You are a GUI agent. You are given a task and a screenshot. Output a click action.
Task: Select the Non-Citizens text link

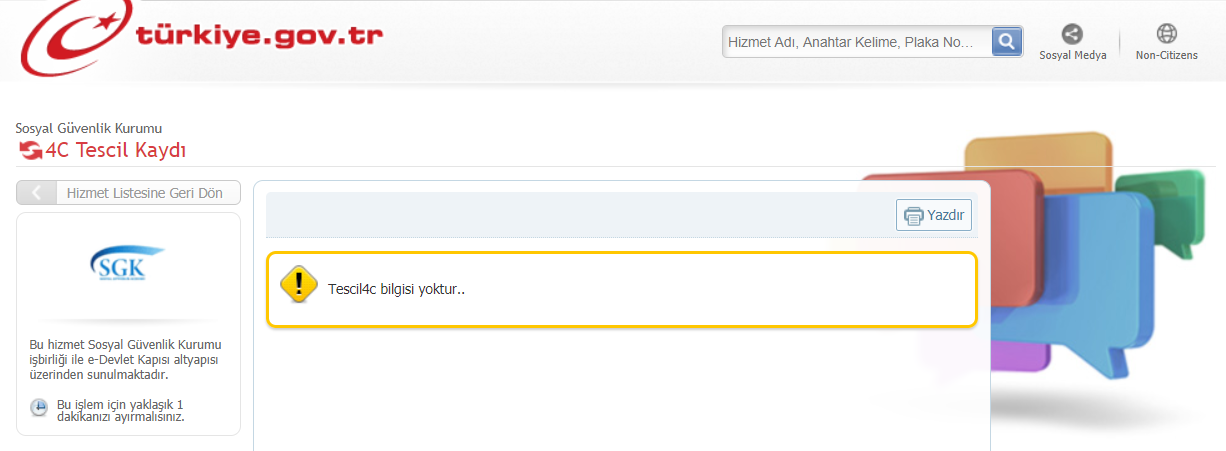coord(1166,56)
